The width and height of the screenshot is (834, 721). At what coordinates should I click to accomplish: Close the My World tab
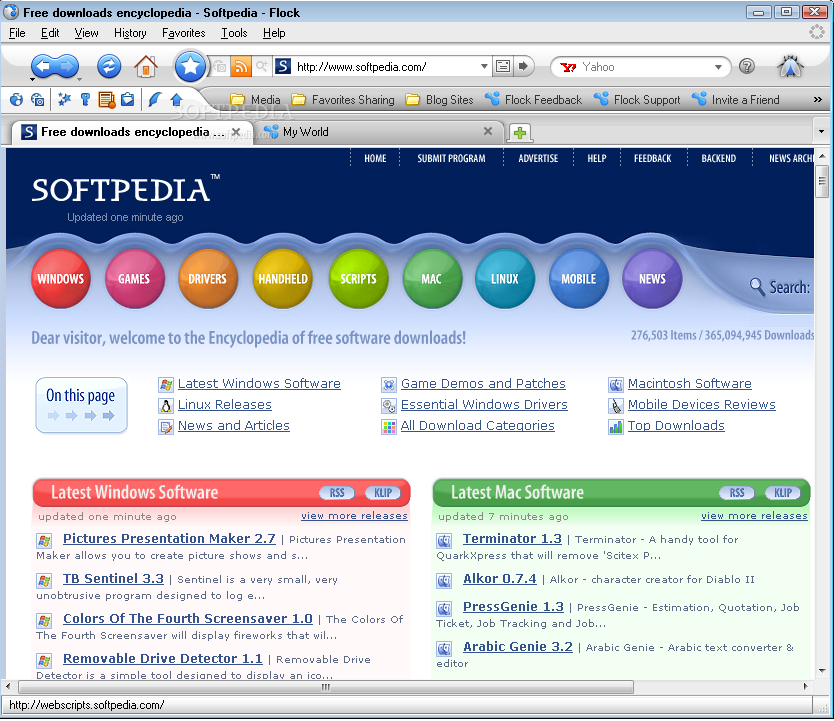(488, 131)
